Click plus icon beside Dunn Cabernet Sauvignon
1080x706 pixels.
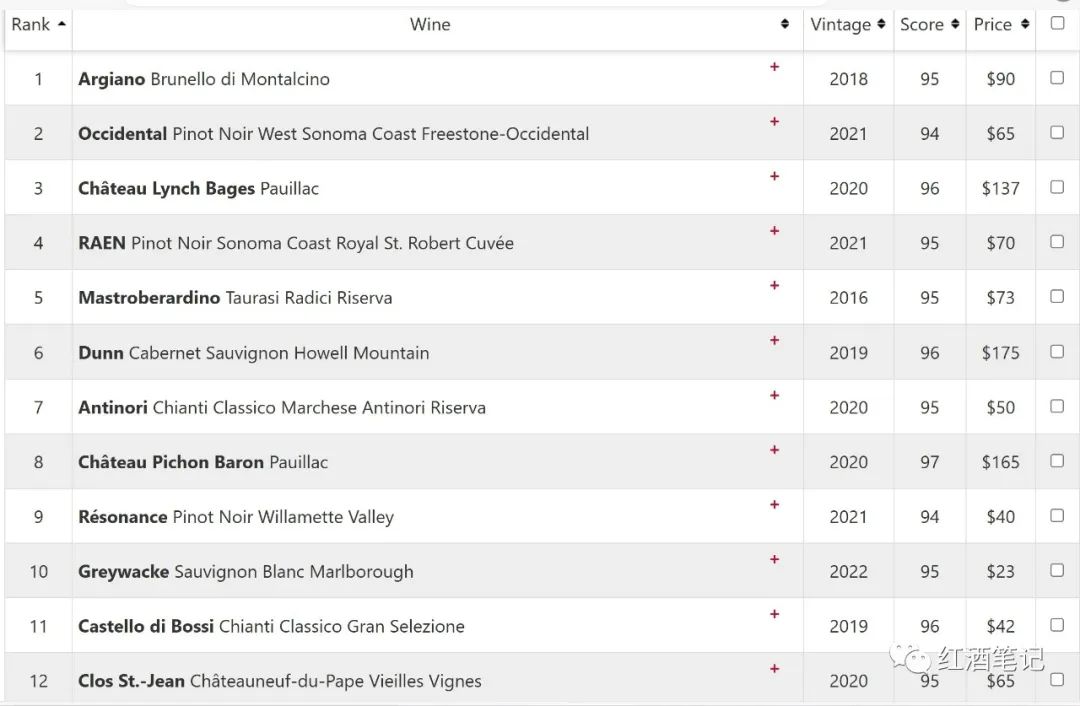[774, 341]
